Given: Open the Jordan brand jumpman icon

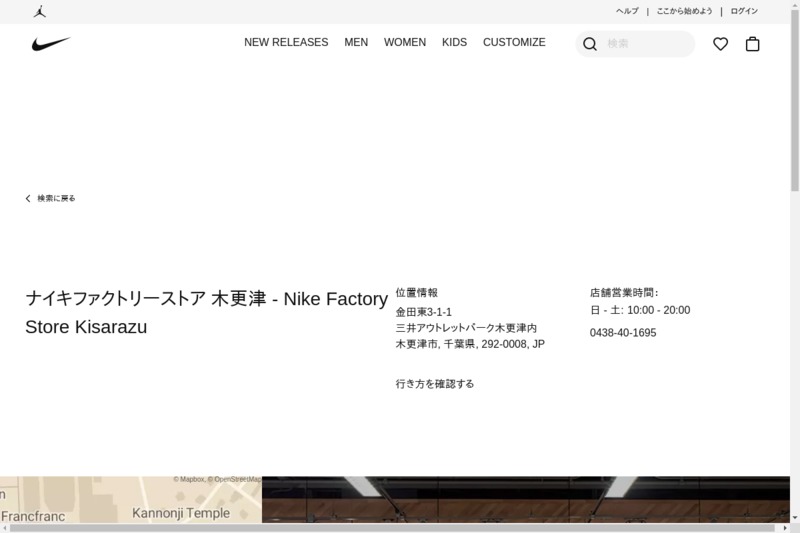Looking at the screenshot, I should tap(40, 11).
